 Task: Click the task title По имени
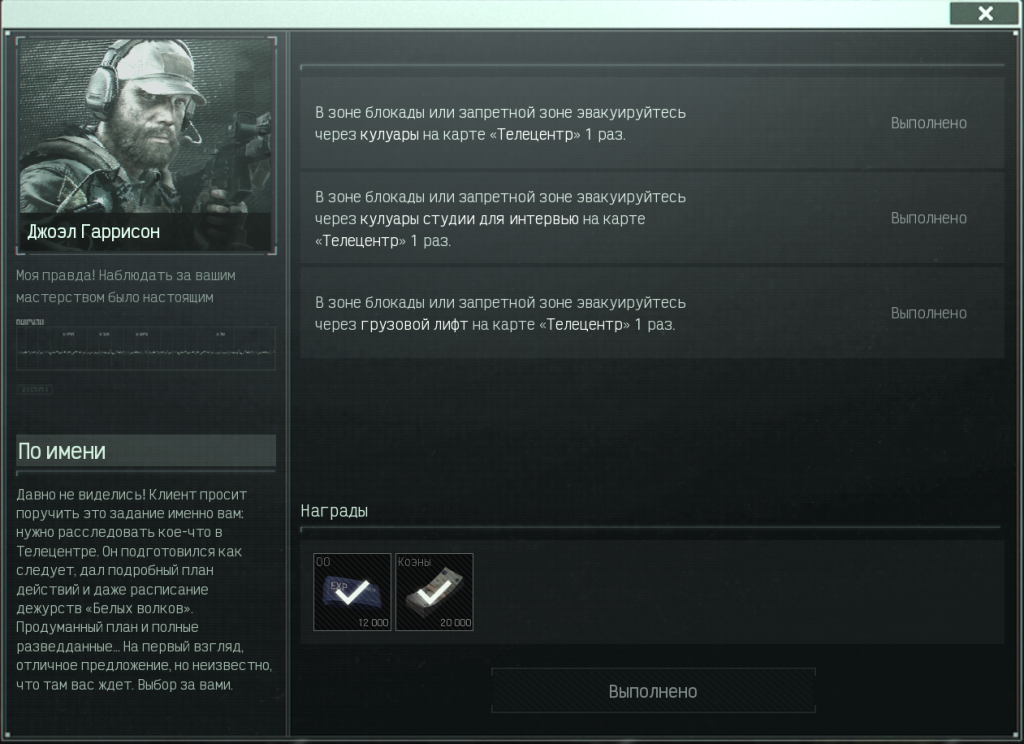[62, 451]
